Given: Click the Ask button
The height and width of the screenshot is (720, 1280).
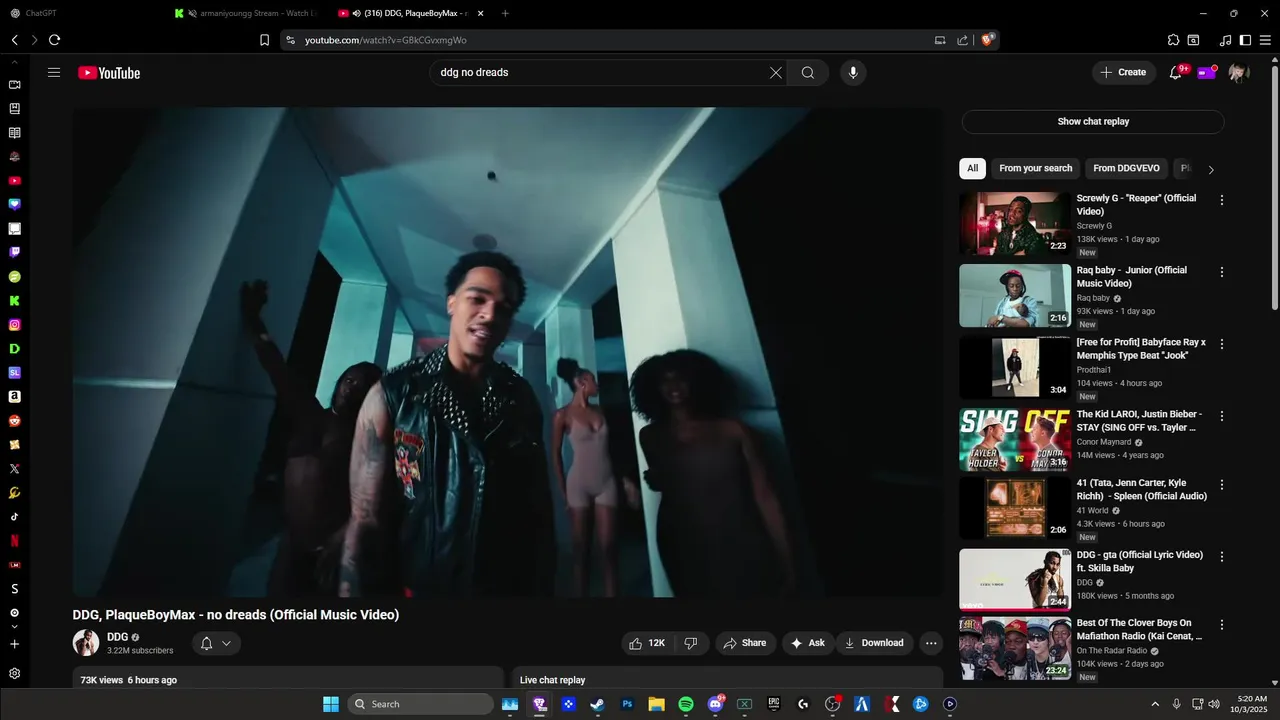Looking at the screenshot, I should (808, 643).
